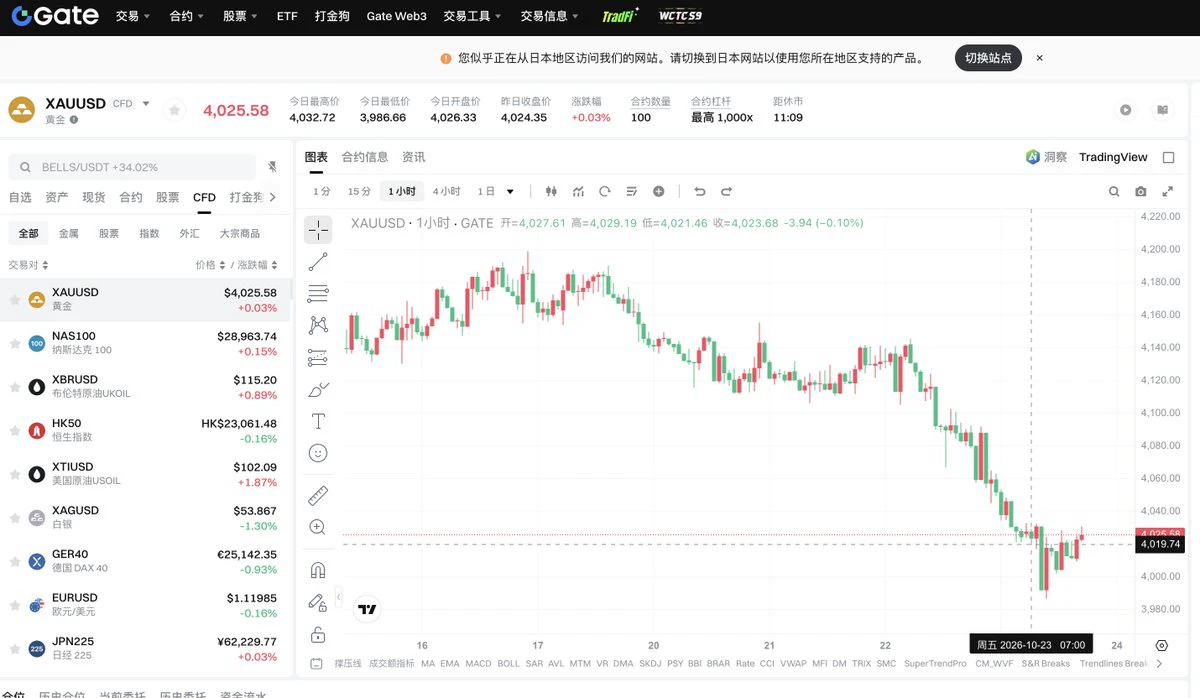This screenshot has width=1200, height=698.
Task: Select the crosshair cursor tool
Action: [318, 230]
